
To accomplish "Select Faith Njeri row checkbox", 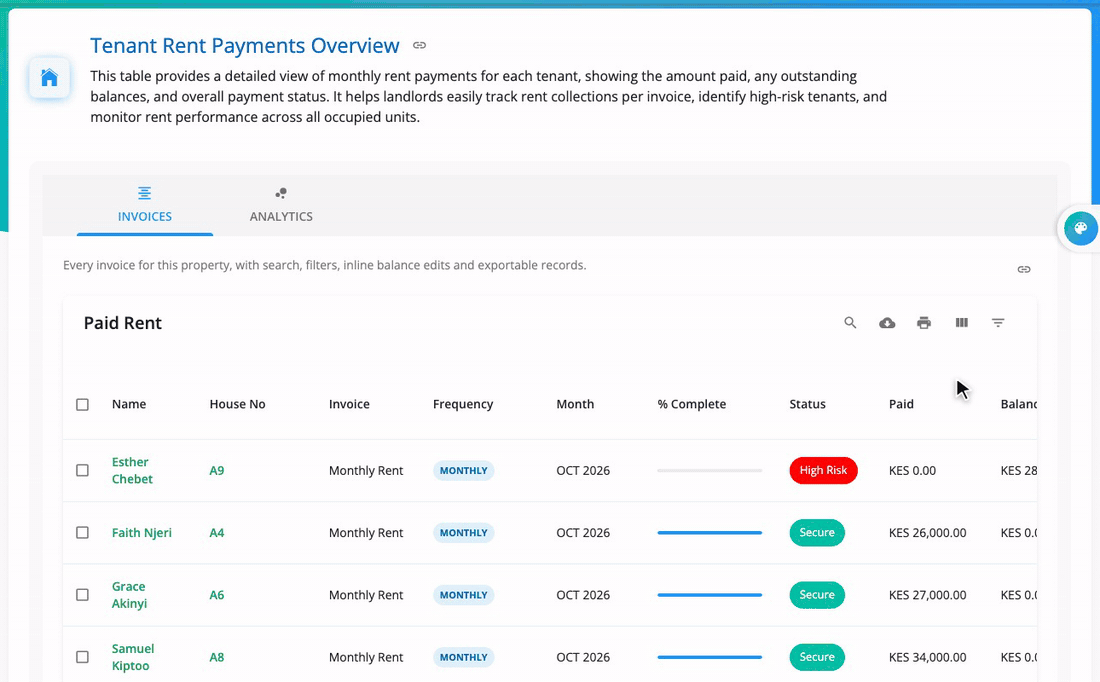I will coord(82,533).
